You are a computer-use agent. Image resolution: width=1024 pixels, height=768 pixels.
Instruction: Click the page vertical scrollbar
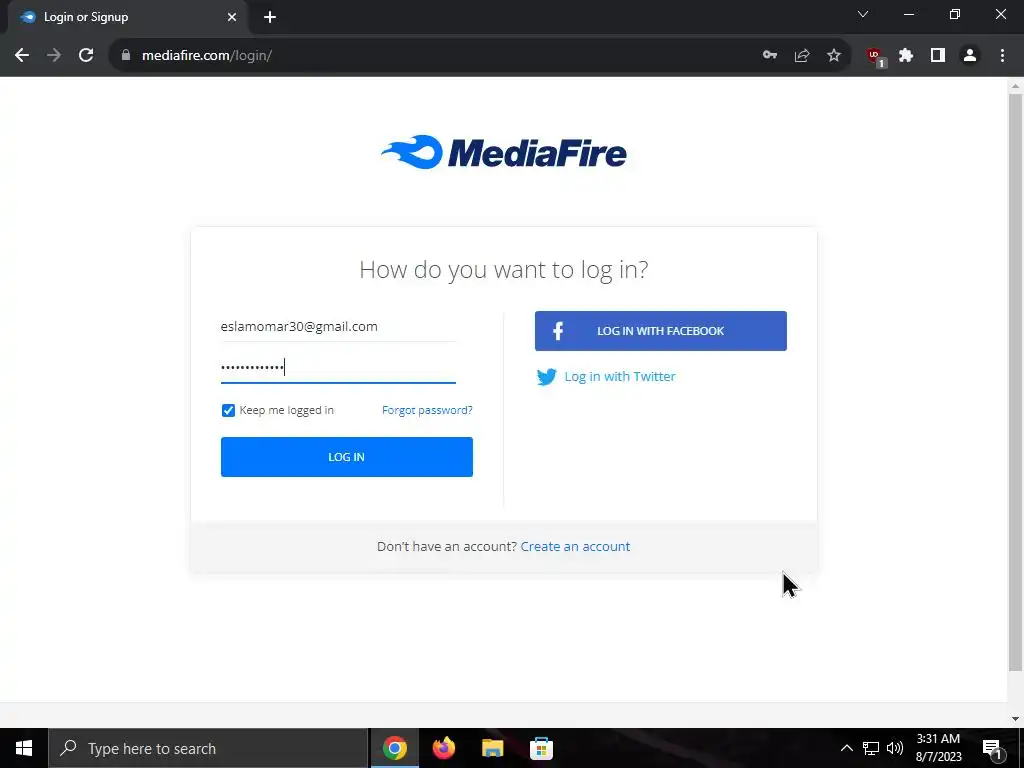(x=1015, y=382)
